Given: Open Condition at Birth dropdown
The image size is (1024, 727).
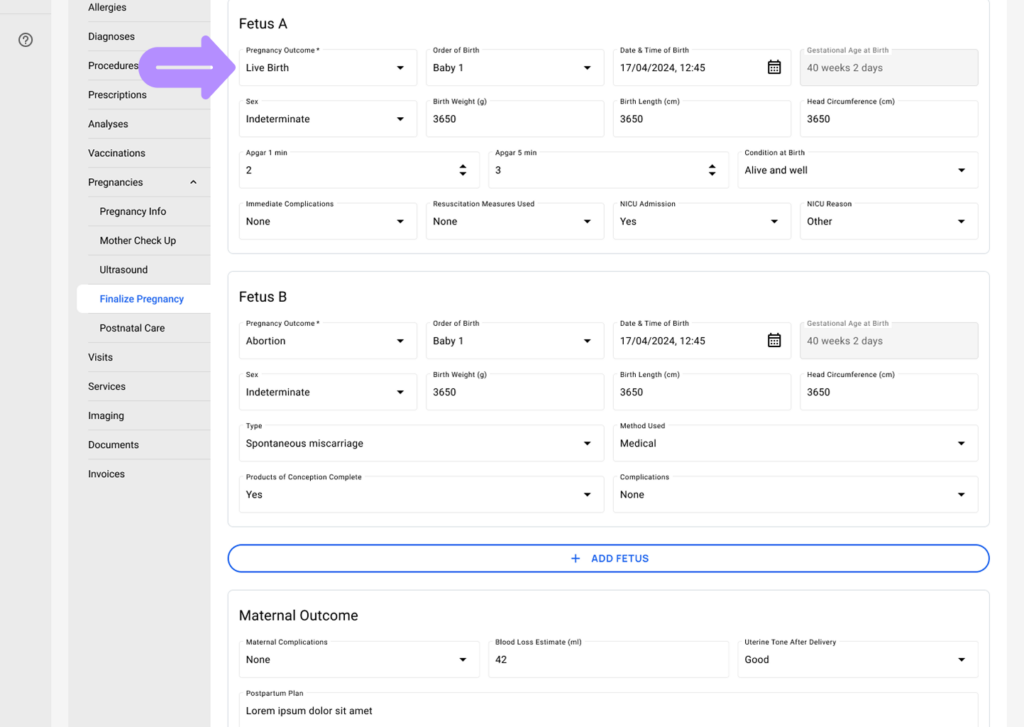Looking at the screenshot, I should coord(859,170).
